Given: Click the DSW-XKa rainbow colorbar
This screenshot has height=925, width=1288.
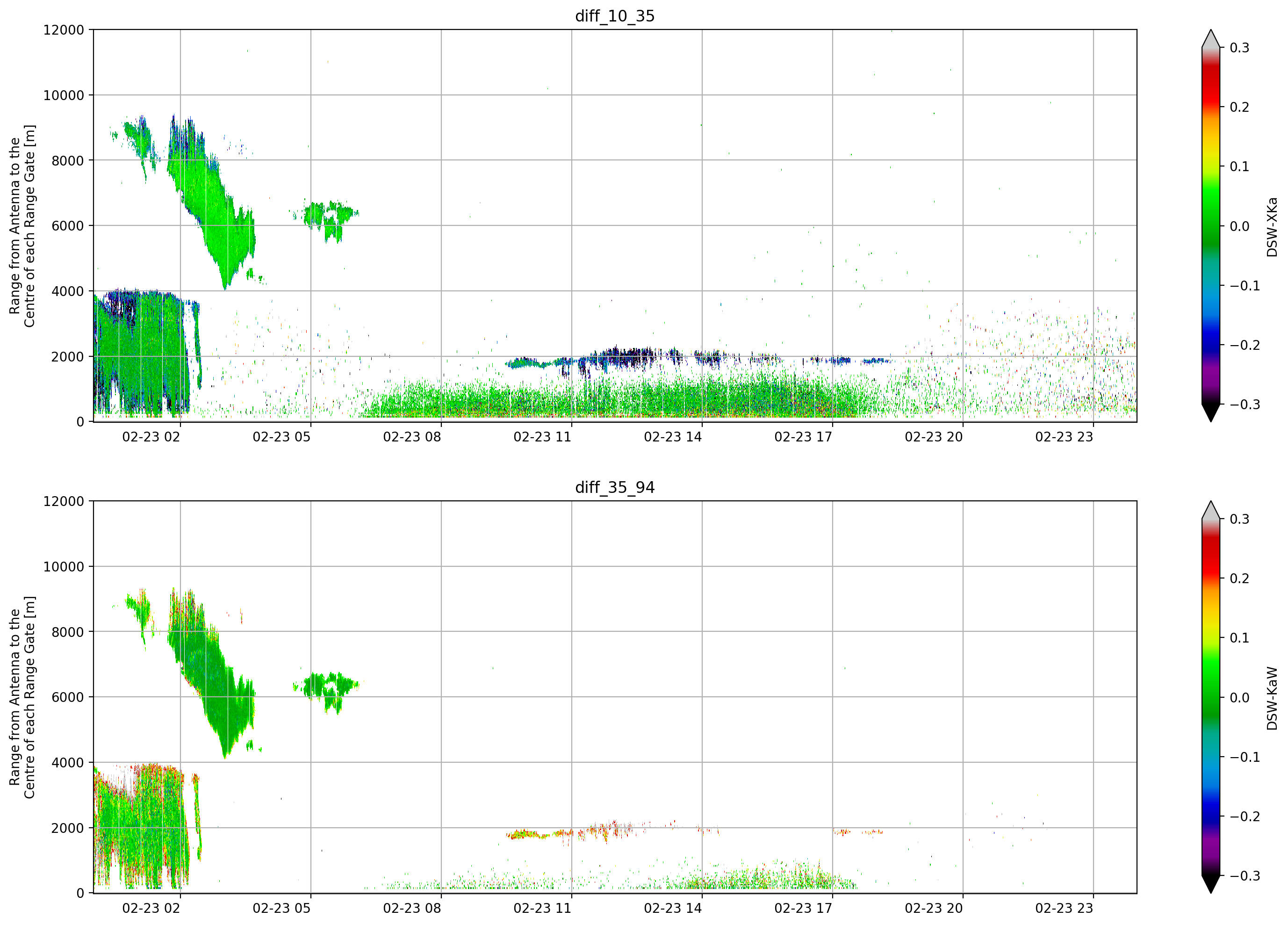Looking at the screenshot, I should 1211,225.
